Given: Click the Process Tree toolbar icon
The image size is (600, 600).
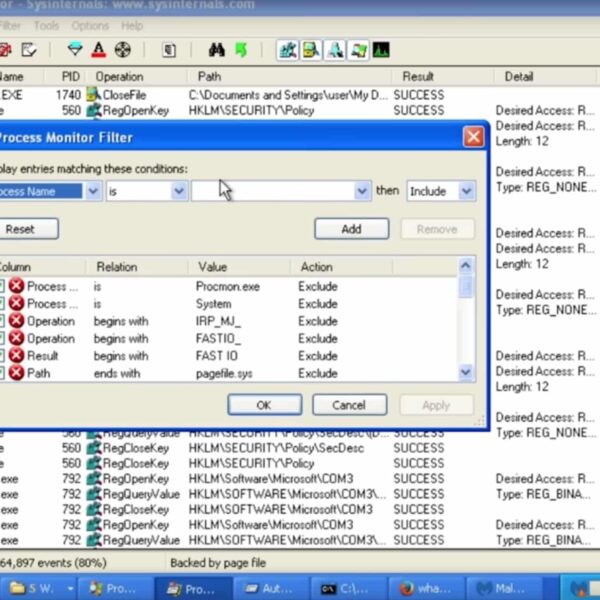Looking at the screenshot, I should (169, 50).
